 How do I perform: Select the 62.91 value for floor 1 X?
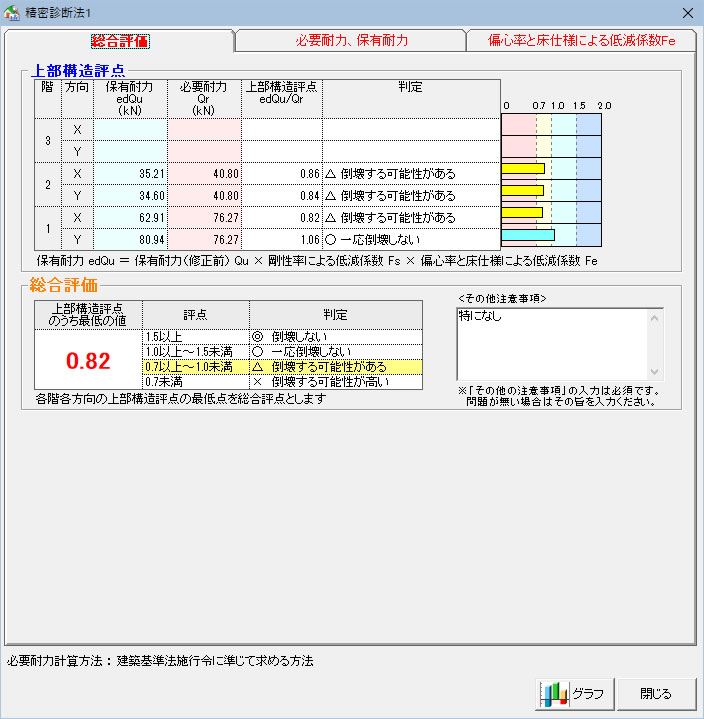(x=131, y=218)
